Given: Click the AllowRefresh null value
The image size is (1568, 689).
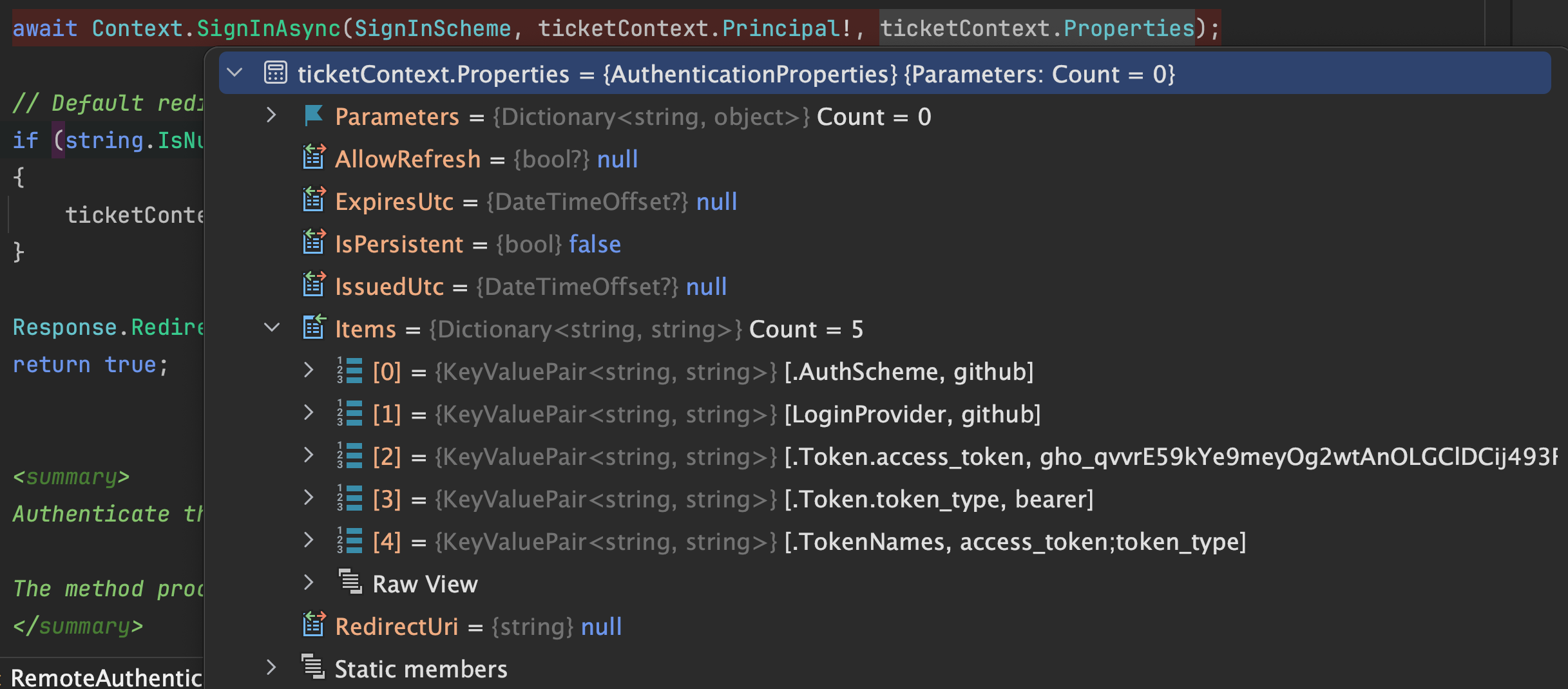Looking at the screenshot, I should click(x=617, y=158).
